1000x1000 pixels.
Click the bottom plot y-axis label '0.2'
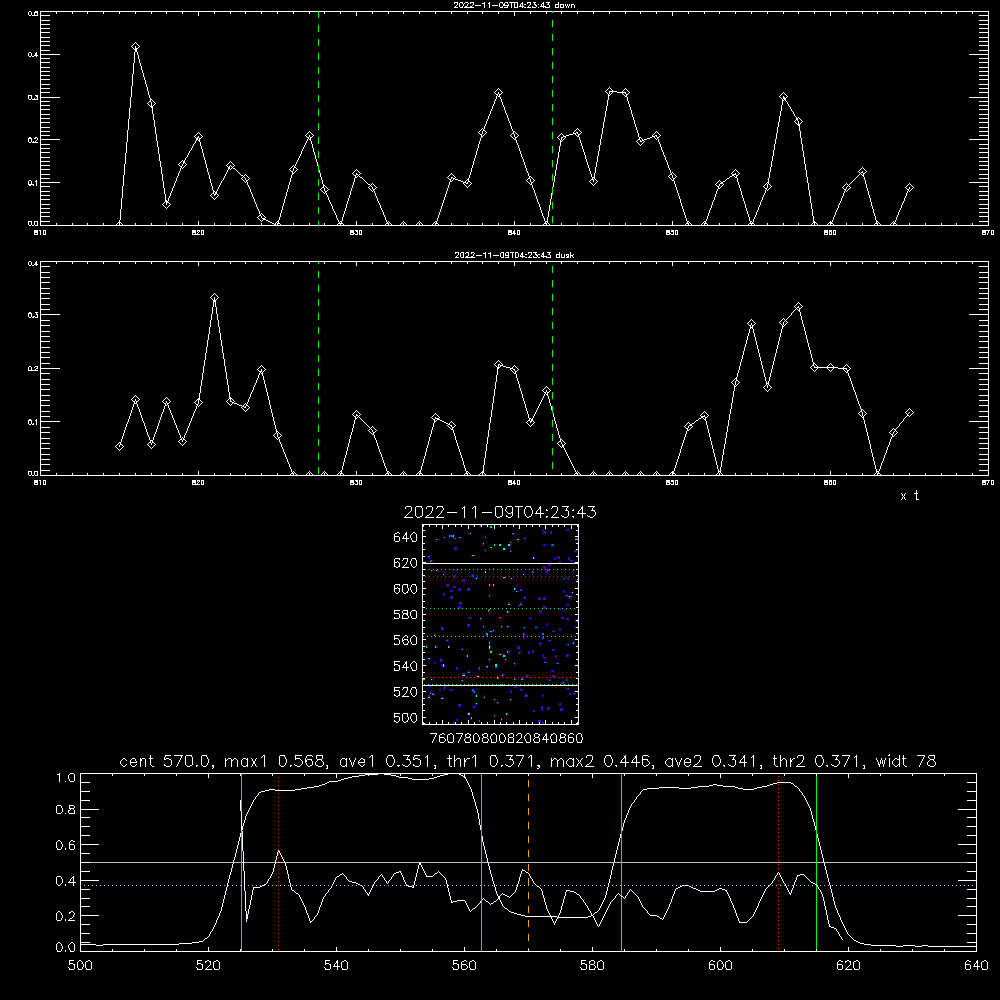tap(66, 916)
